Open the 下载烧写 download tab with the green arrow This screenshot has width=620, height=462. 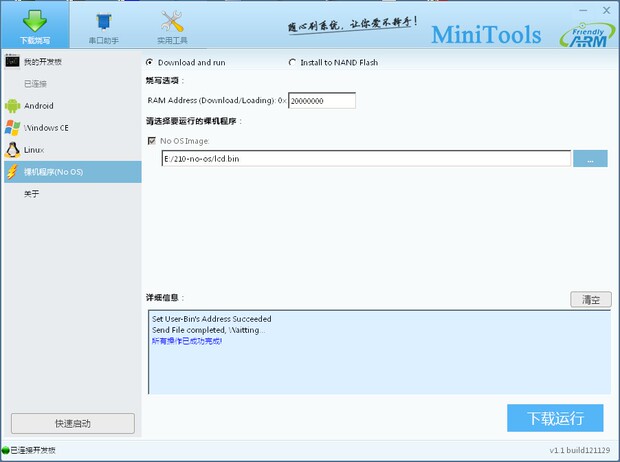click(35, 25)
